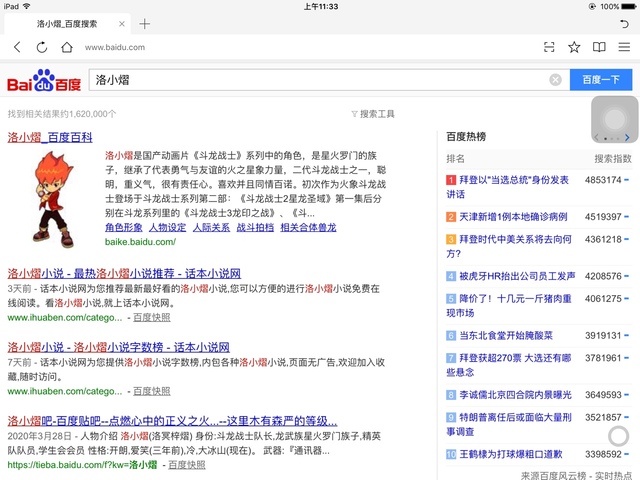Open the 洛小熠_百度百科 result

pyautogui.click(x=50, y=137)
